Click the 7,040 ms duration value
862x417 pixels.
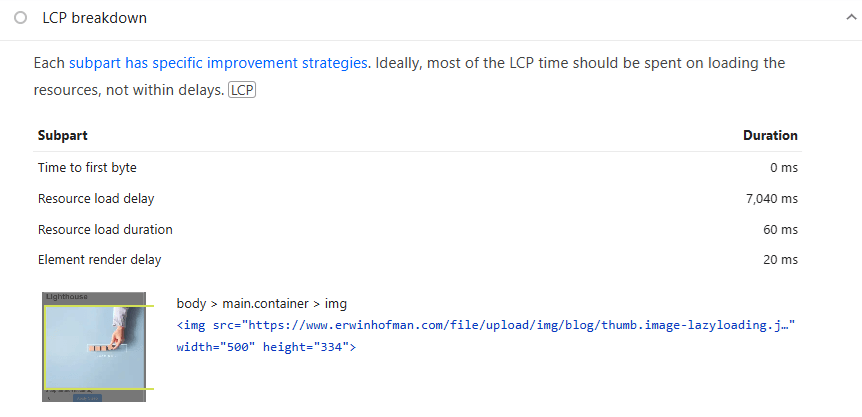pyautogui.click(x=771, y=199)
